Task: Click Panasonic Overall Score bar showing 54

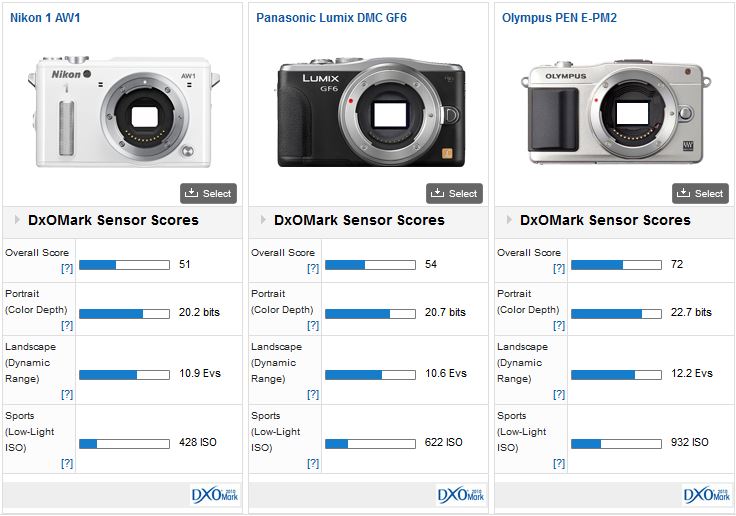Action: point(370,265)
